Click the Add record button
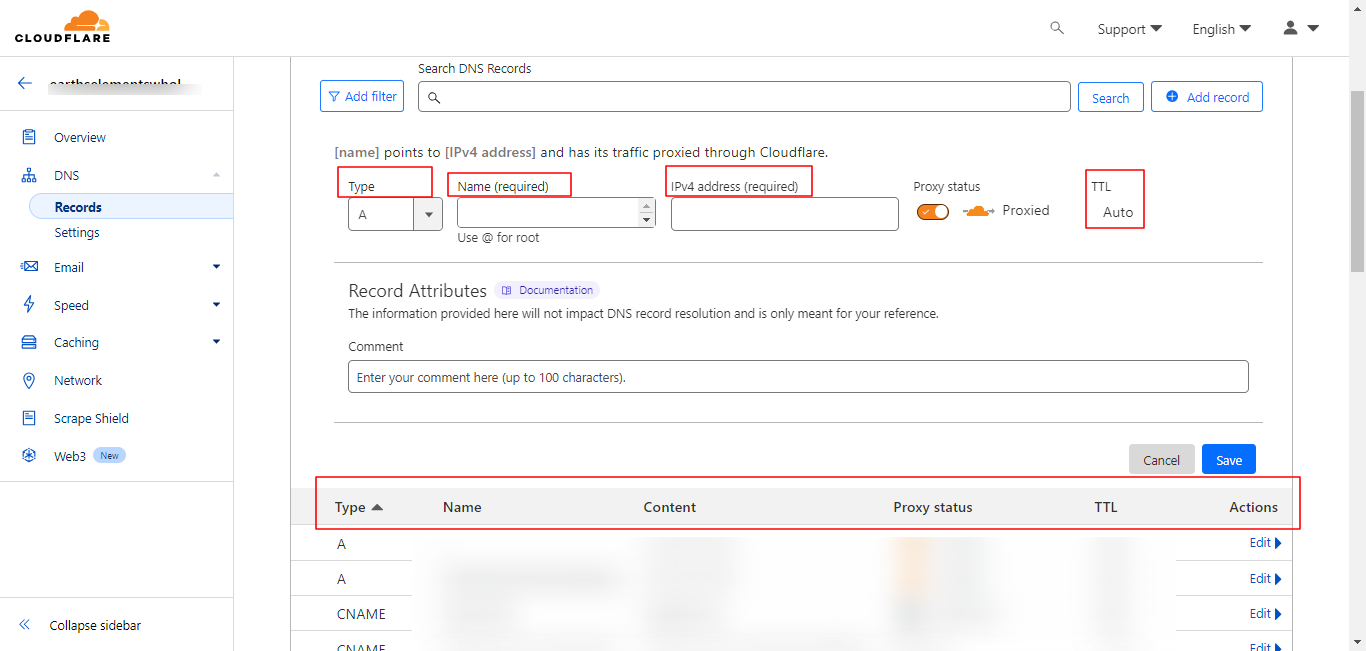Image resolution: width=1366 pixels, height=651 pixels. (1207, 97)
